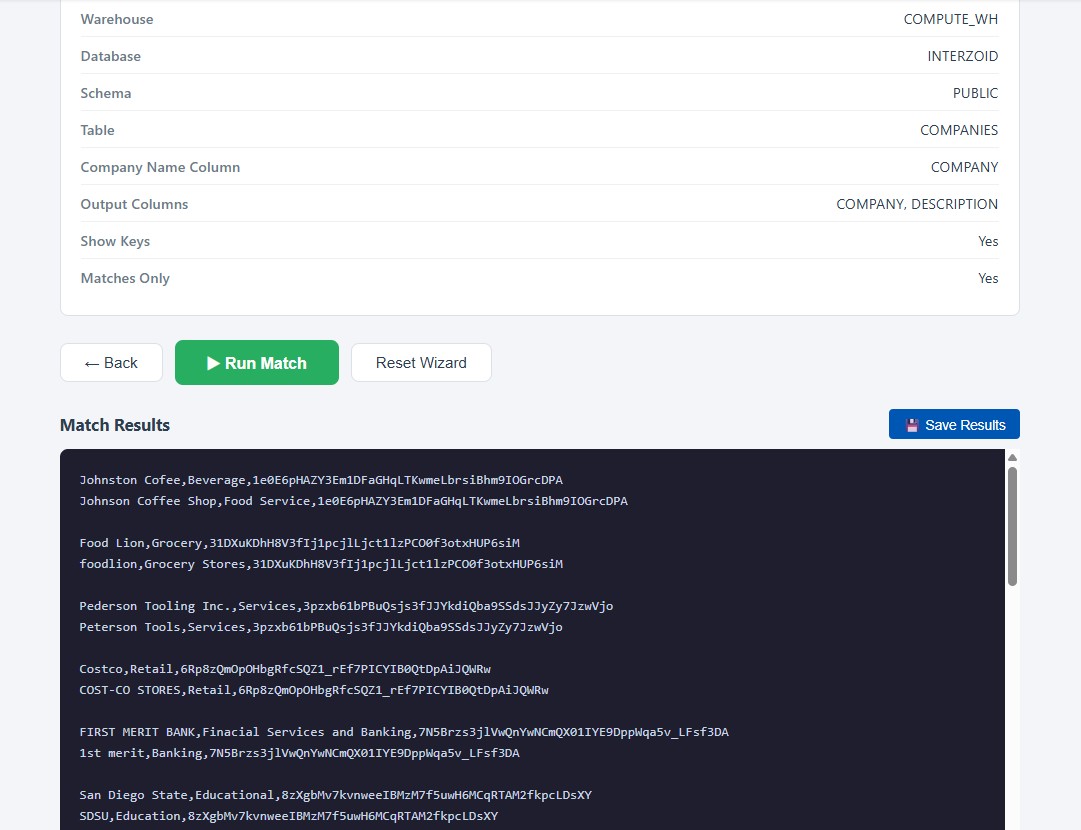The width and height of the screenshot is (1081, 830).
Task: Click the Costco,Retail result line
Action: 285,669
